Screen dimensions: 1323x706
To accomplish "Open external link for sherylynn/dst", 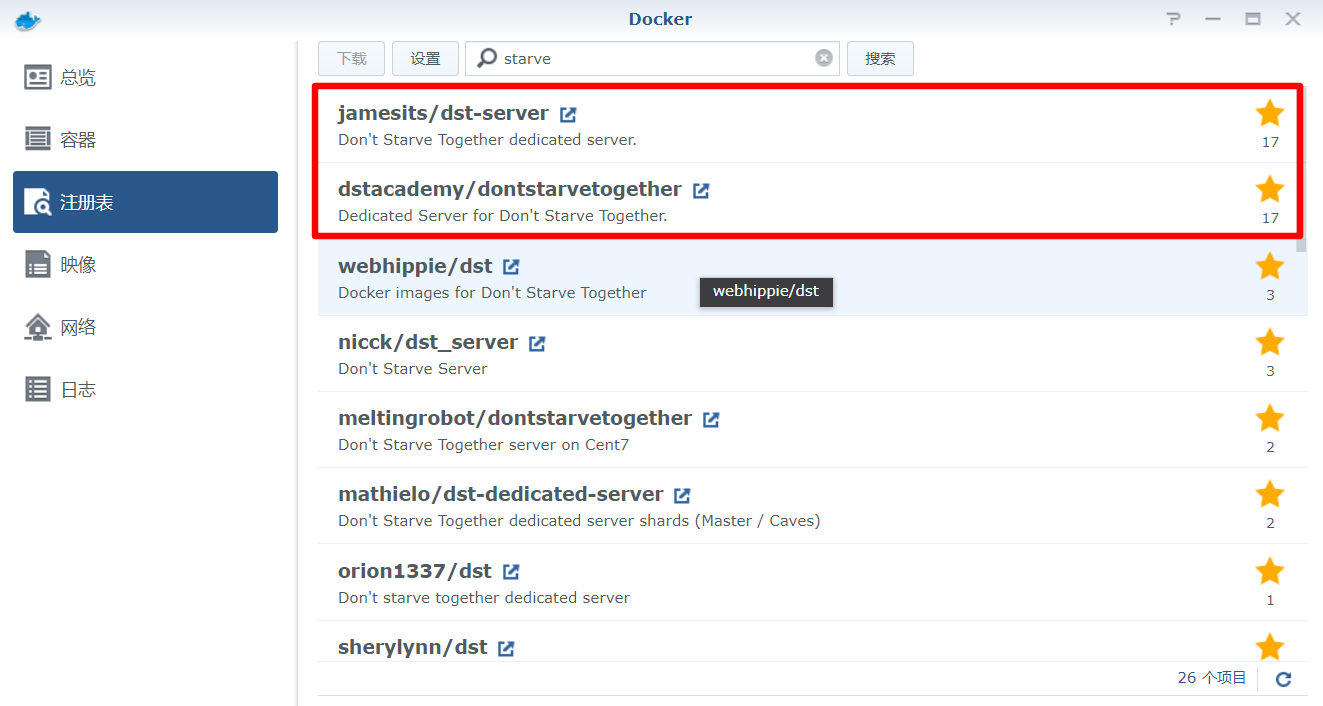I will pyautogui.click(x=506, y=648).
